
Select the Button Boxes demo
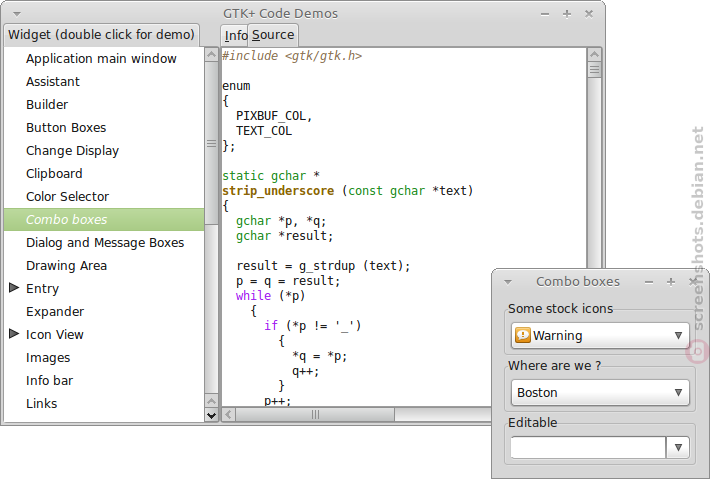pos(104,128)
